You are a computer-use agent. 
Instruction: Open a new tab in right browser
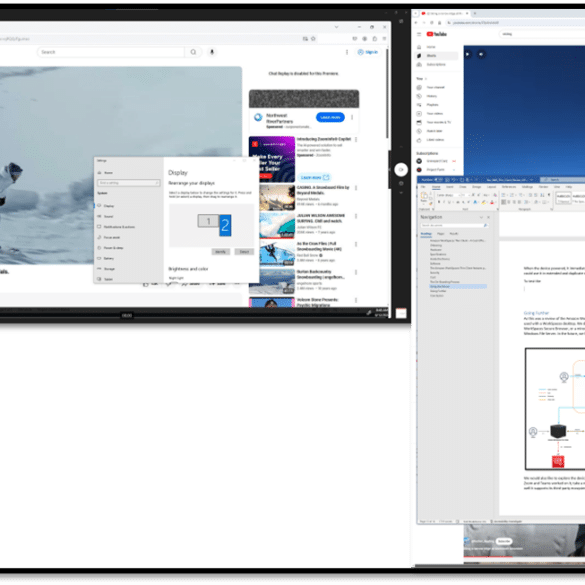click(x=475, y=13)
